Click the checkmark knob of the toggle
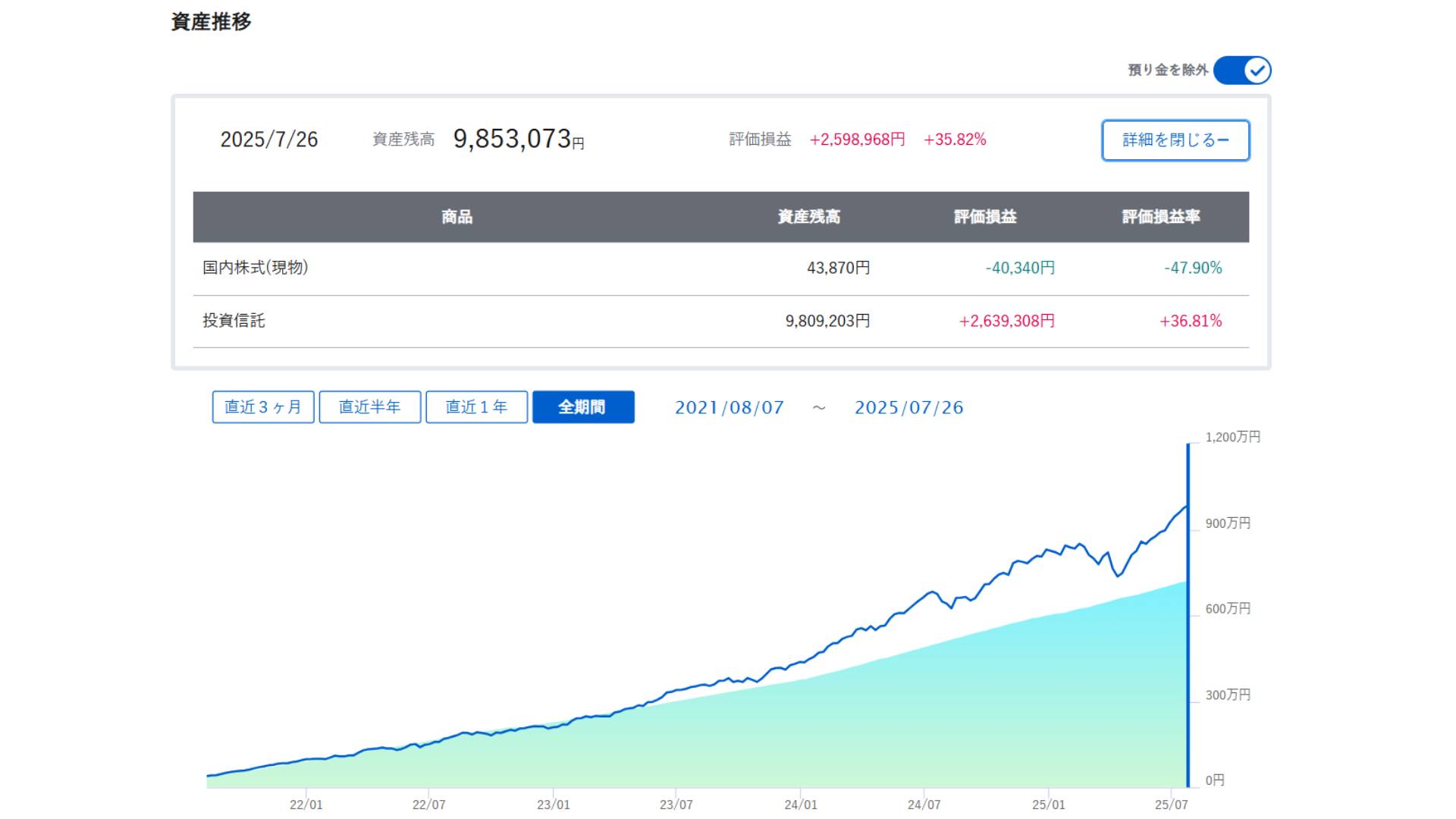This screenshot has height=819, width=1456. [x=1257, y=70]
